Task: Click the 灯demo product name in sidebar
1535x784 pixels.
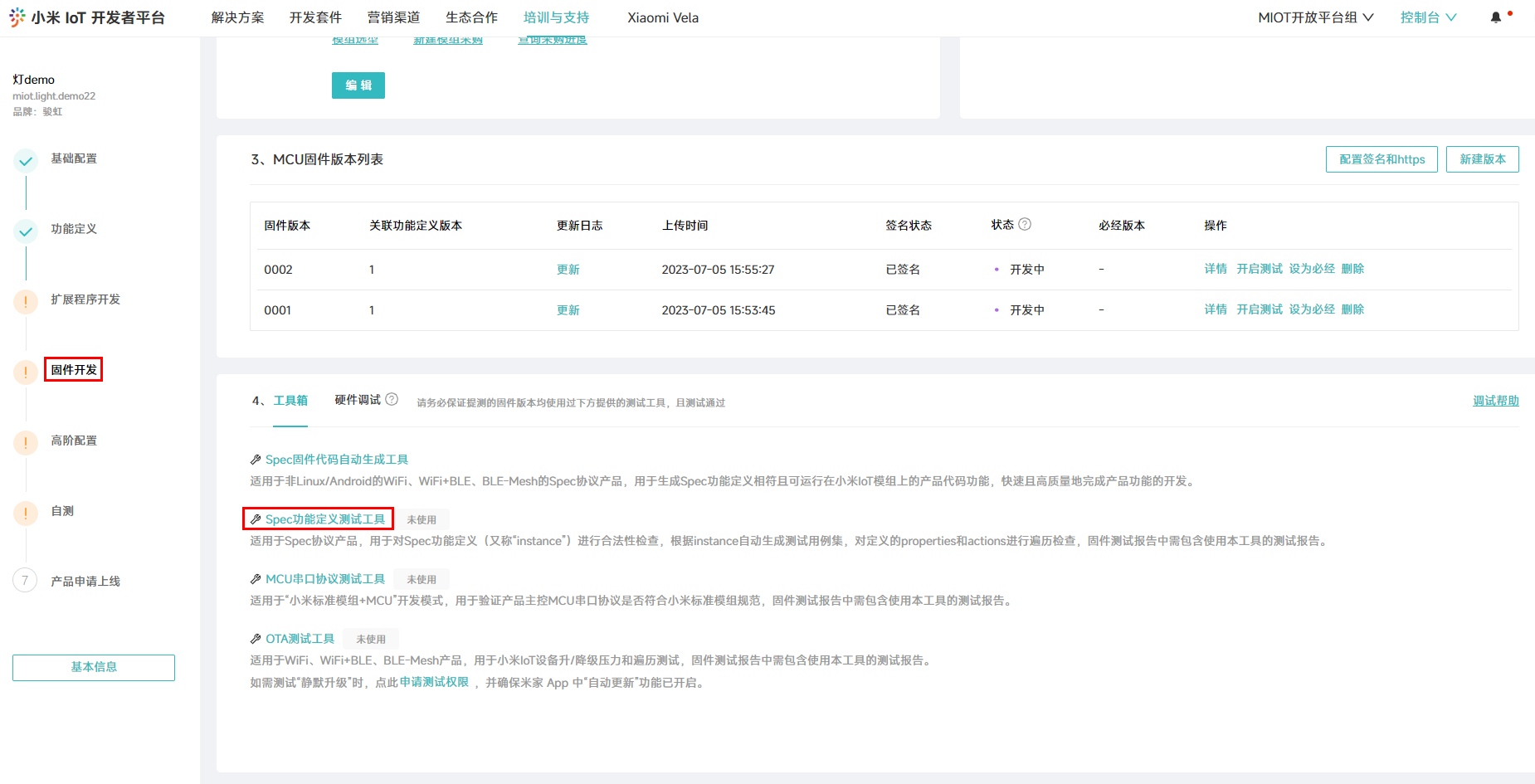Action: pos(33,80)
